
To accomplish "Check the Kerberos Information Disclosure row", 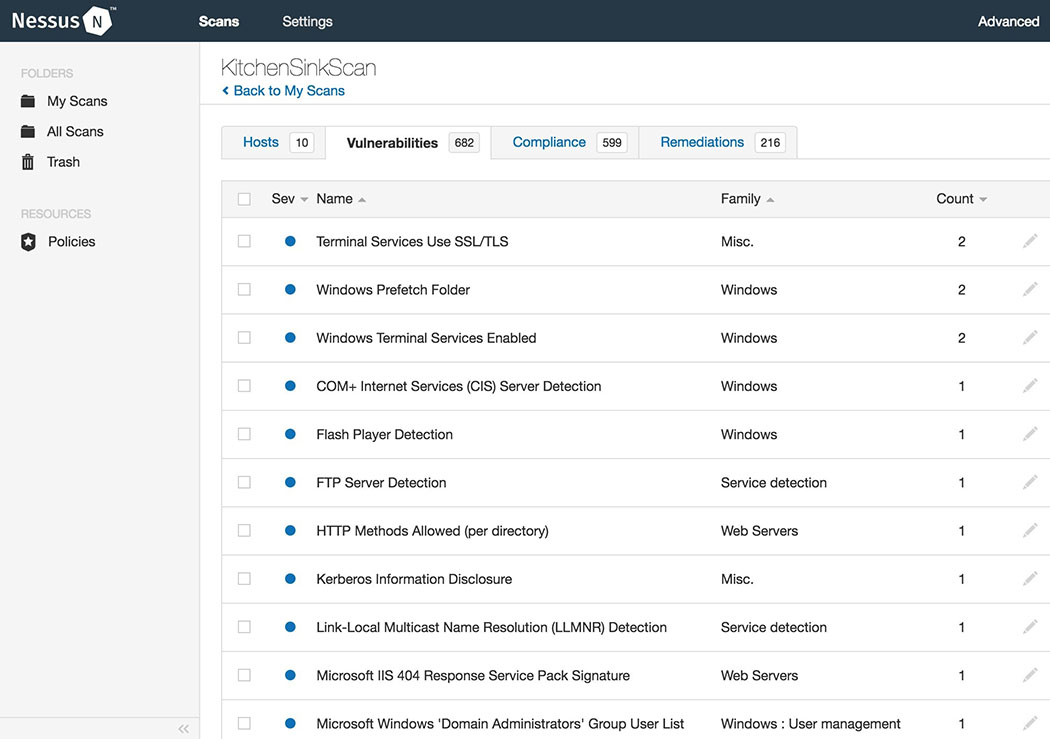I will click(244, 578).
